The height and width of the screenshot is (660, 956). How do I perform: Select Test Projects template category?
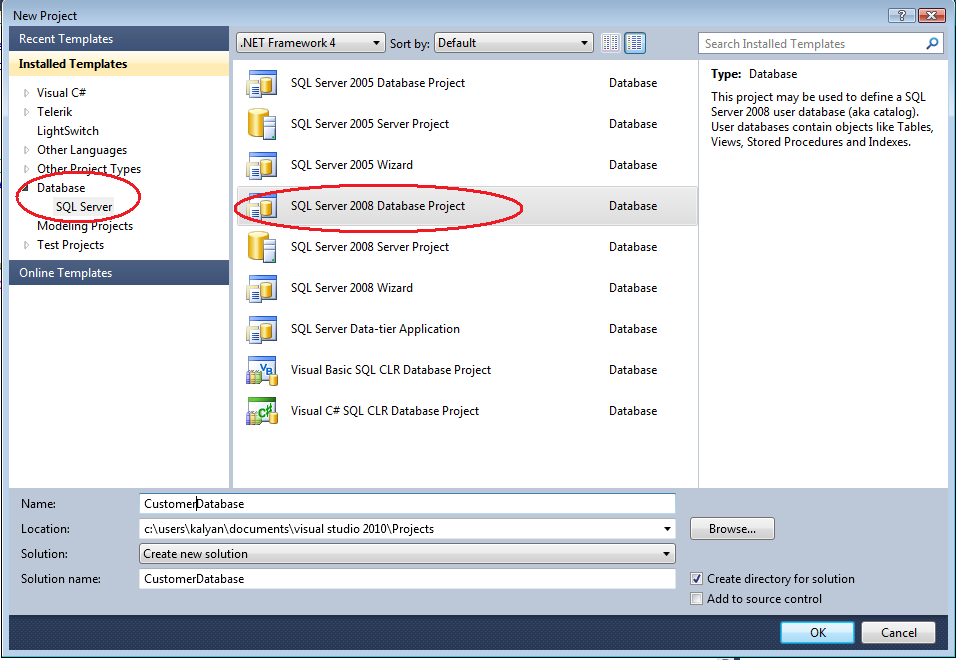pos(70,245)
